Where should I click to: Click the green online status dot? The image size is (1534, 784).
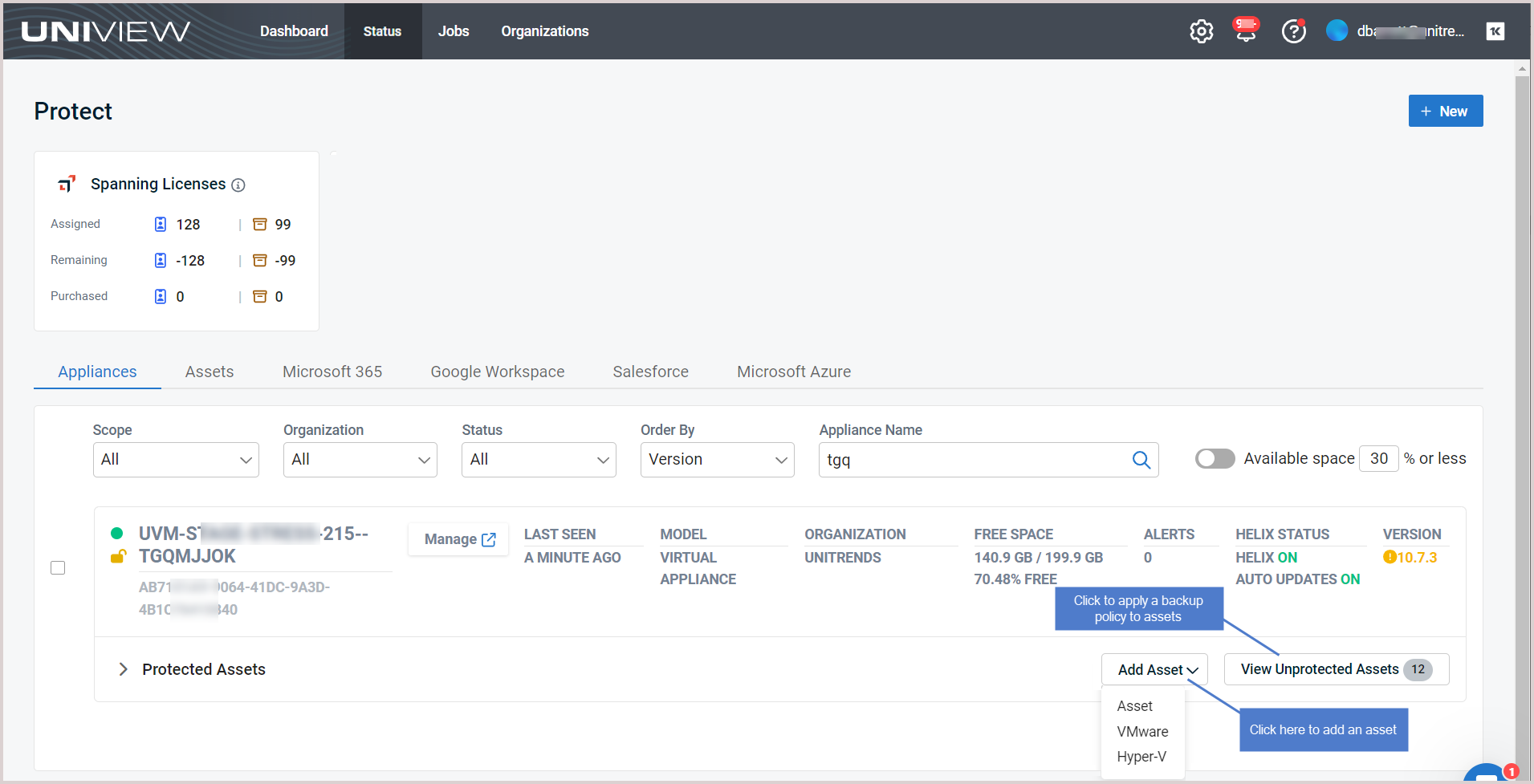click(x=116, y=533)
